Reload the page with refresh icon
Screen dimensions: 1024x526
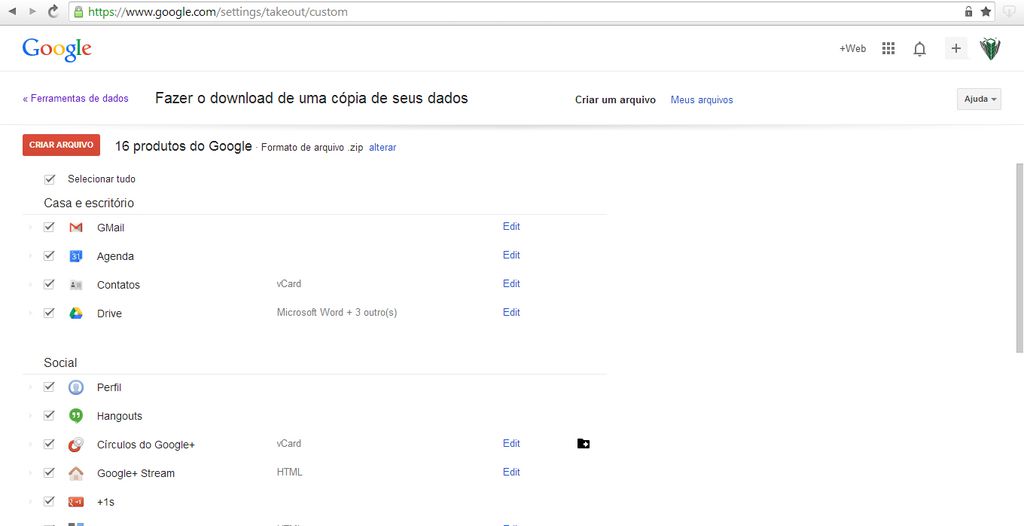click(54, 11)
